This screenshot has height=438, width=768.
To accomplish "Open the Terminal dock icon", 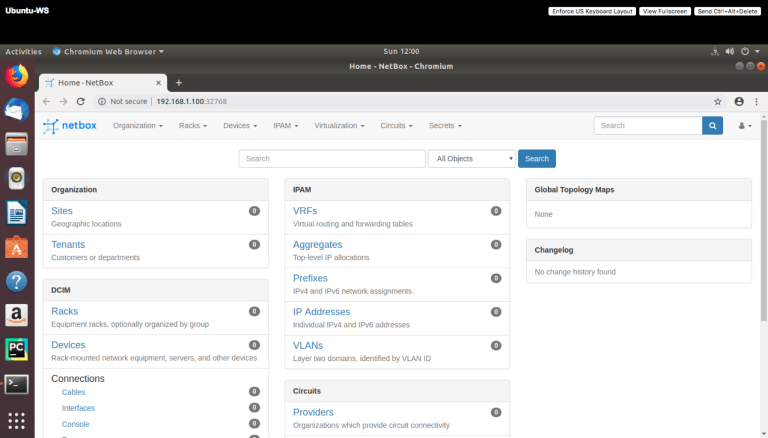I will coord(17,385).
